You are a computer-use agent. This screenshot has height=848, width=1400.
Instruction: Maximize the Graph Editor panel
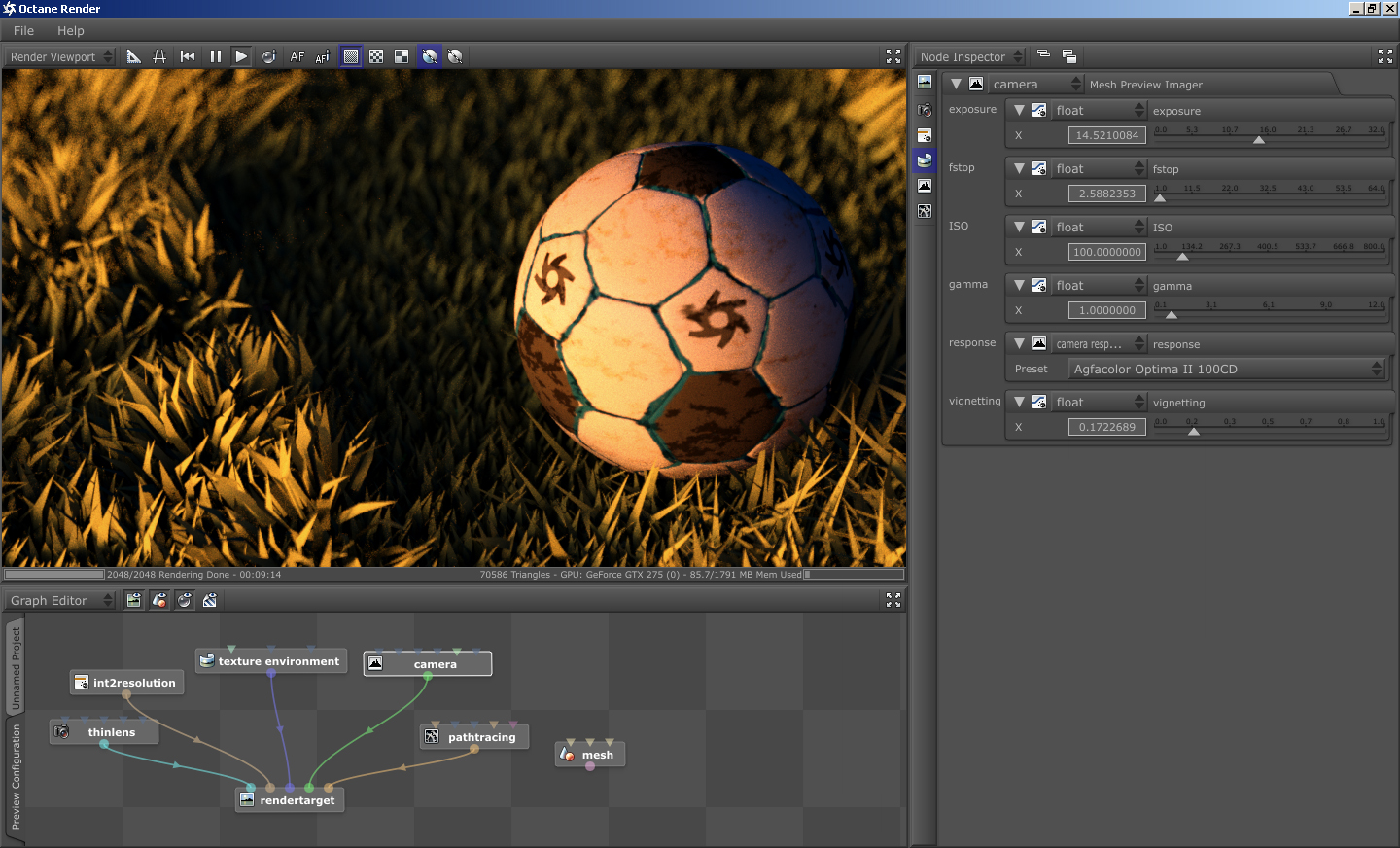pyautogui.click(x=893, y=600)
